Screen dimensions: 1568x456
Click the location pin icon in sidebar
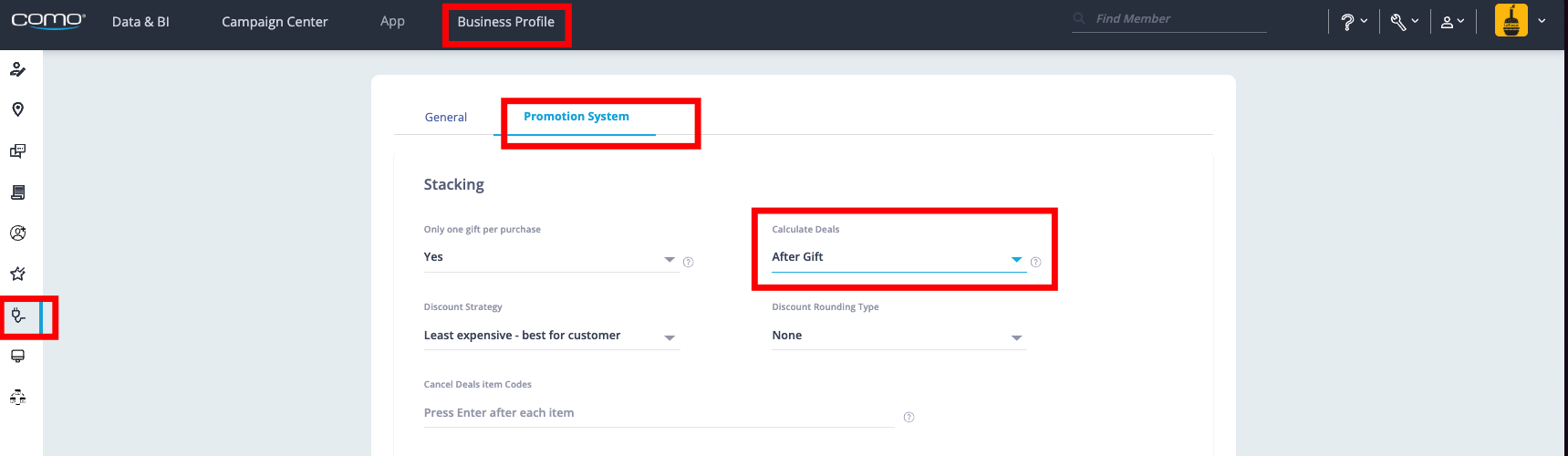[17, 109]
